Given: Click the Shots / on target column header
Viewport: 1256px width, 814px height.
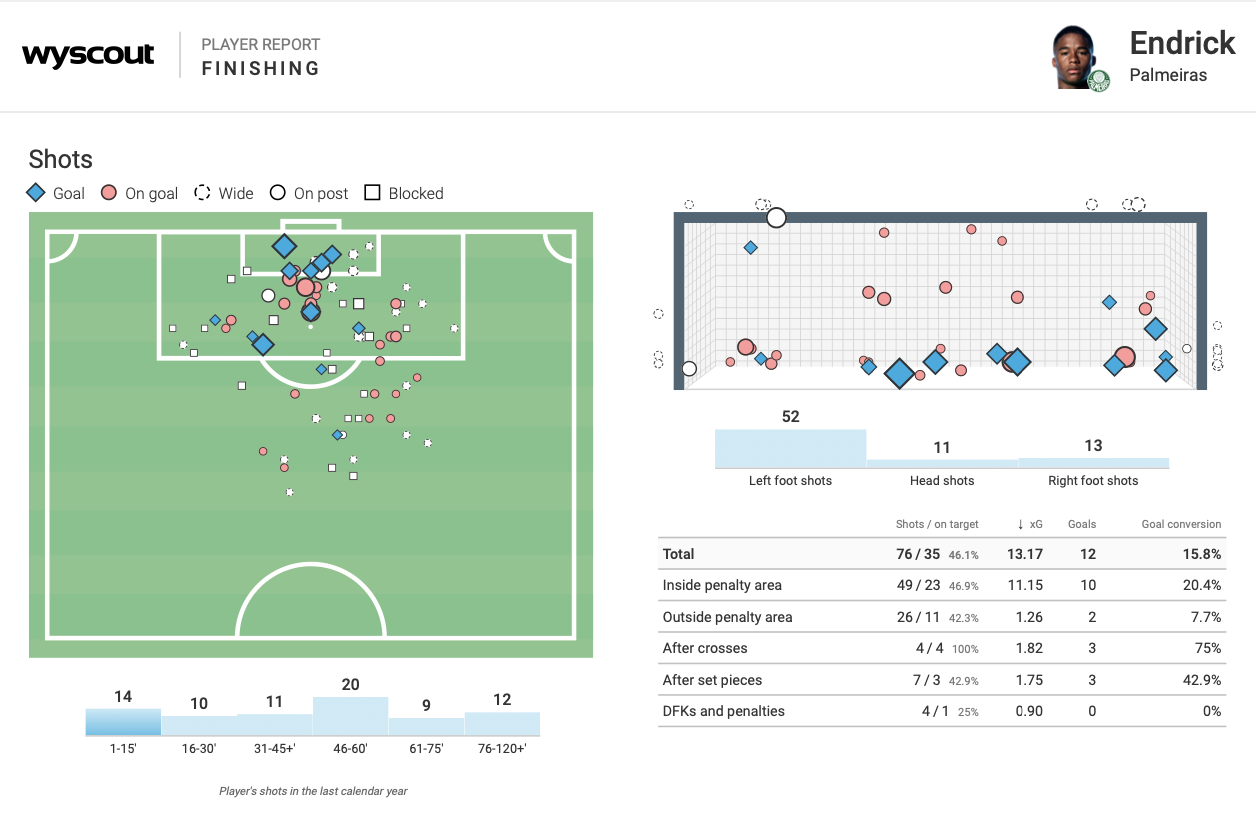Looking at the screenshot, I should [937, 524].
